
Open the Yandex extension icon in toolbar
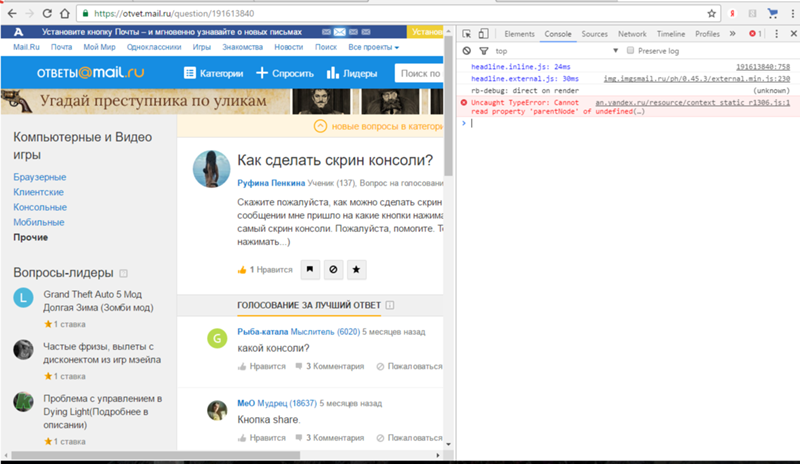pyautogui.click(x=732, y=14)
